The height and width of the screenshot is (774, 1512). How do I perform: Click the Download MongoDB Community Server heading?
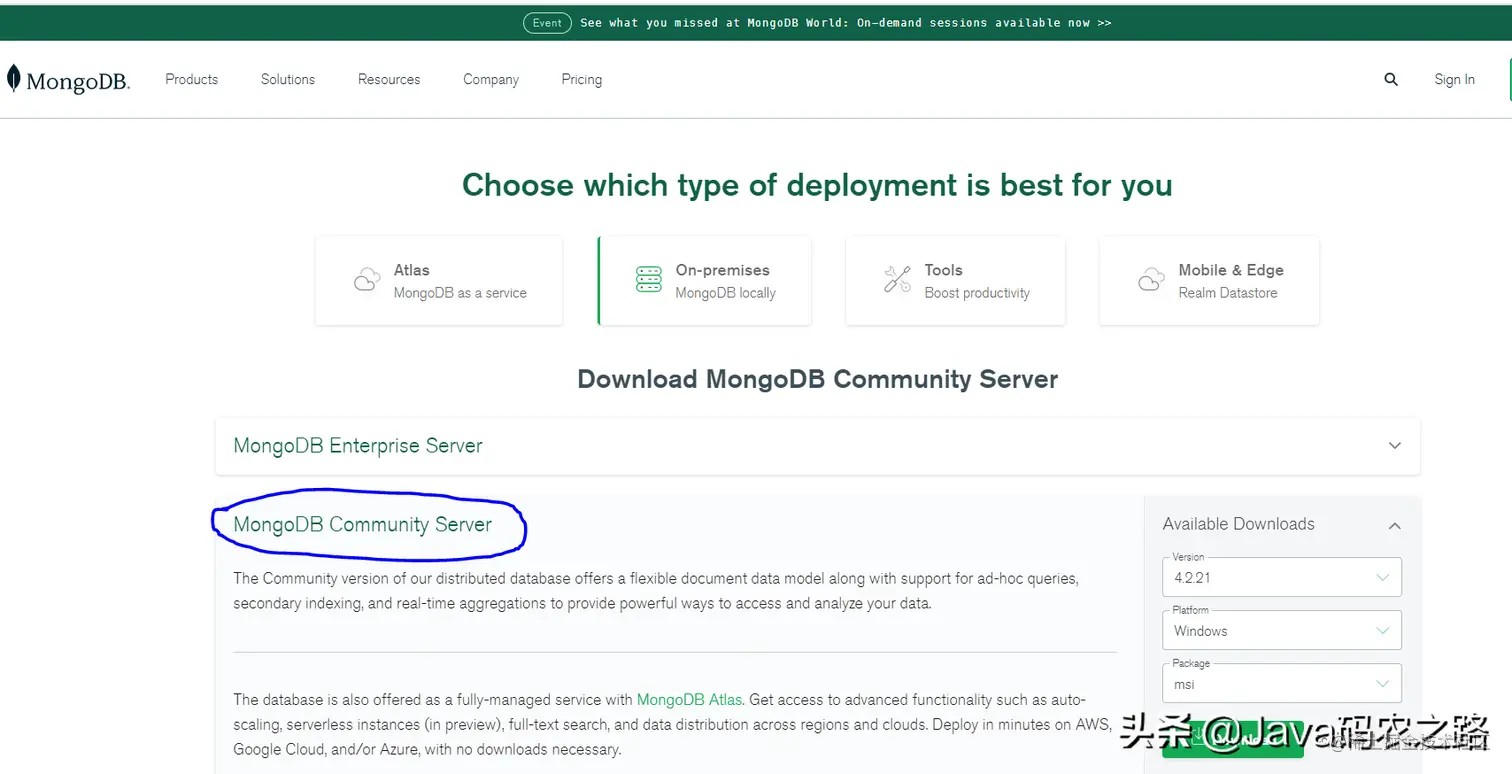click(x=818, y=380)
